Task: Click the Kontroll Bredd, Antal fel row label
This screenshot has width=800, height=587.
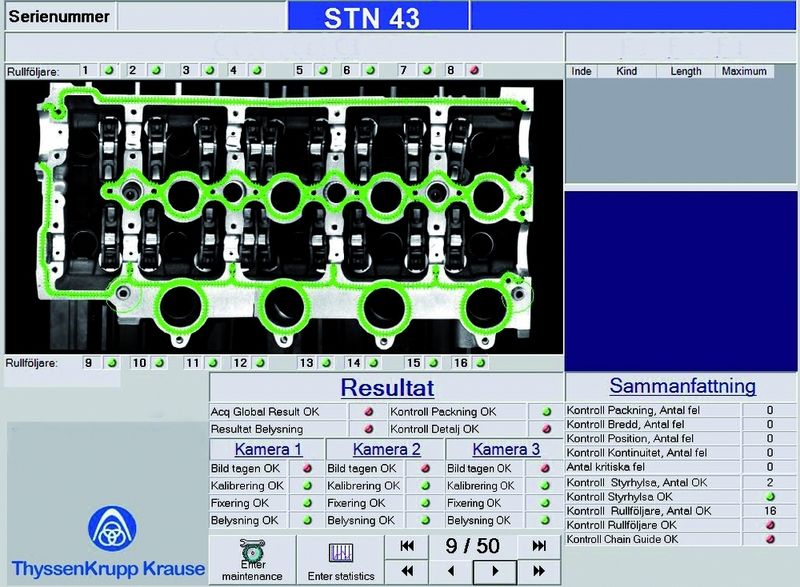Action: [626, 424]
